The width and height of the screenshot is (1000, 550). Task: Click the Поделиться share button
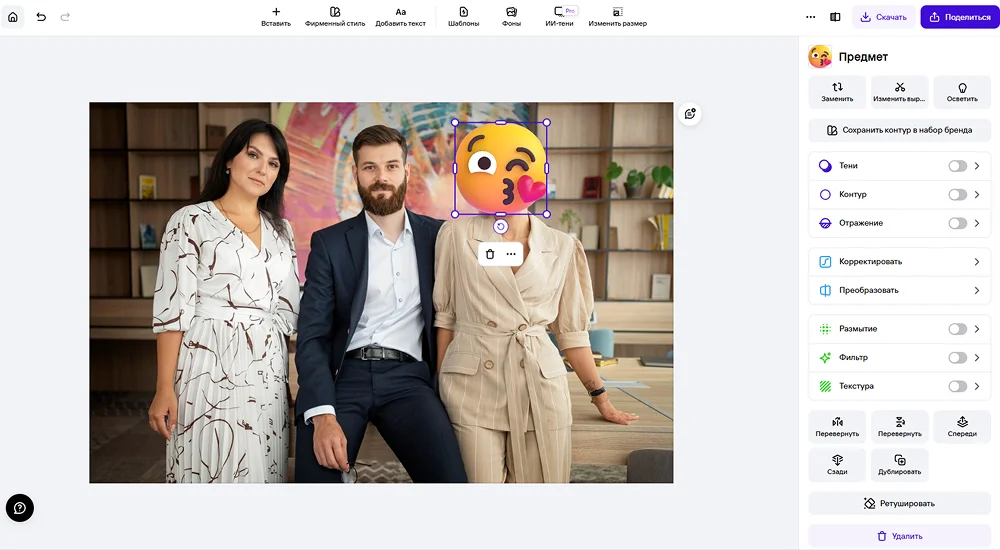coord(959,17)
